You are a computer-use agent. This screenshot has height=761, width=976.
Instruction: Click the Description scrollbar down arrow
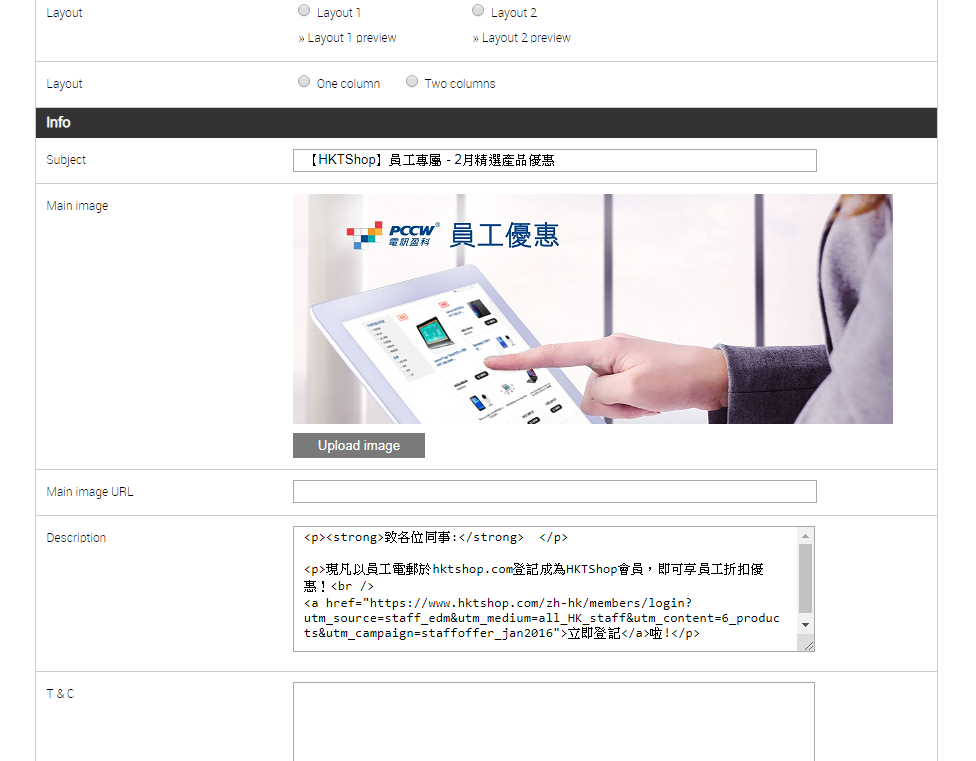[x=805, y=625]
